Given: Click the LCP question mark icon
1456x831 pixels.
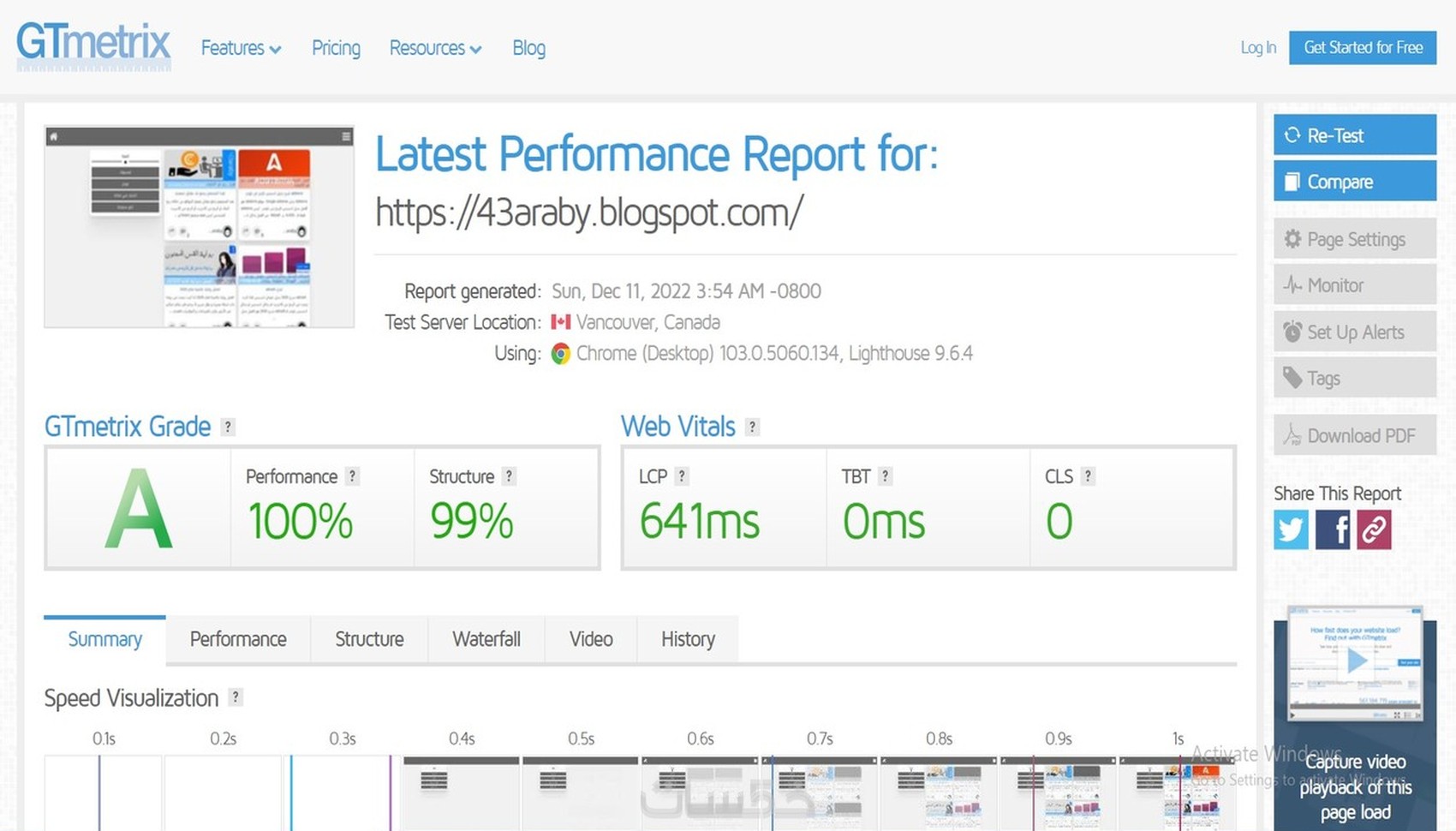Looking at the screenshot, I should tap(682, 476).
